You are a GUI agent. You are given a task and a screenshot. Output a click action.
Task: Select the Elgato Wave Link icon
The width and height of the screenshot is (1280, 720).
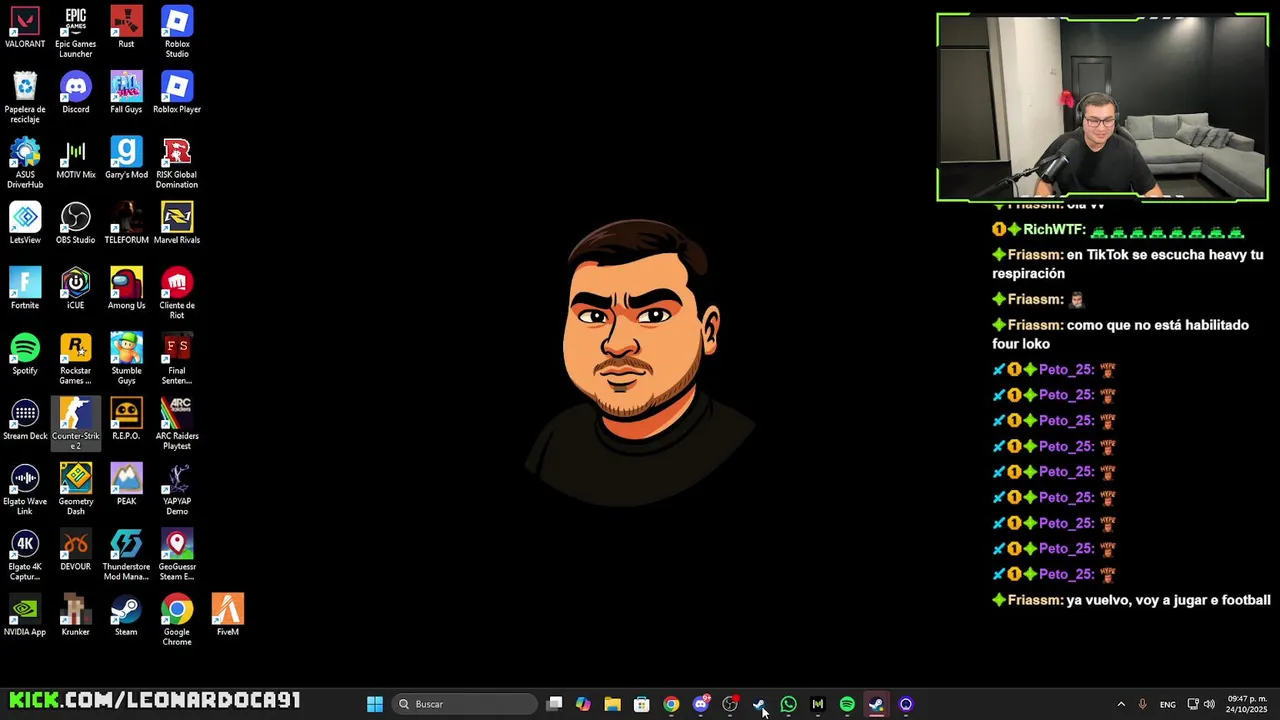(x=25, y=490)
